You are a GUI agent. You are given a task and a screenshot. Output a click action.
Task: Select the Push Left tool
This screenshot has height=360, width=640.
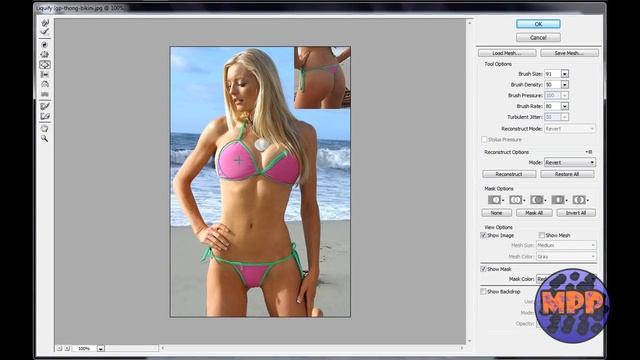pyautogui.click(x=45, y=74)
